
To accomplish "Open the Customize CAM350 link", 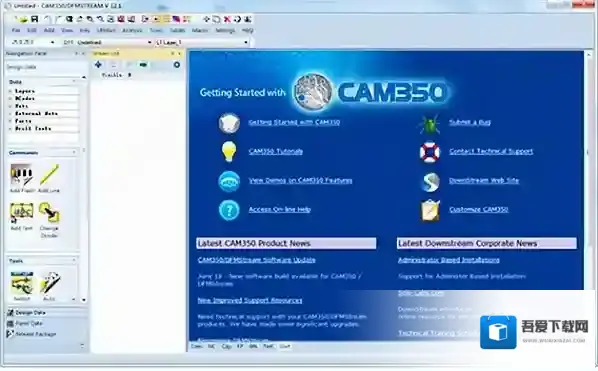I will [479, 209].
